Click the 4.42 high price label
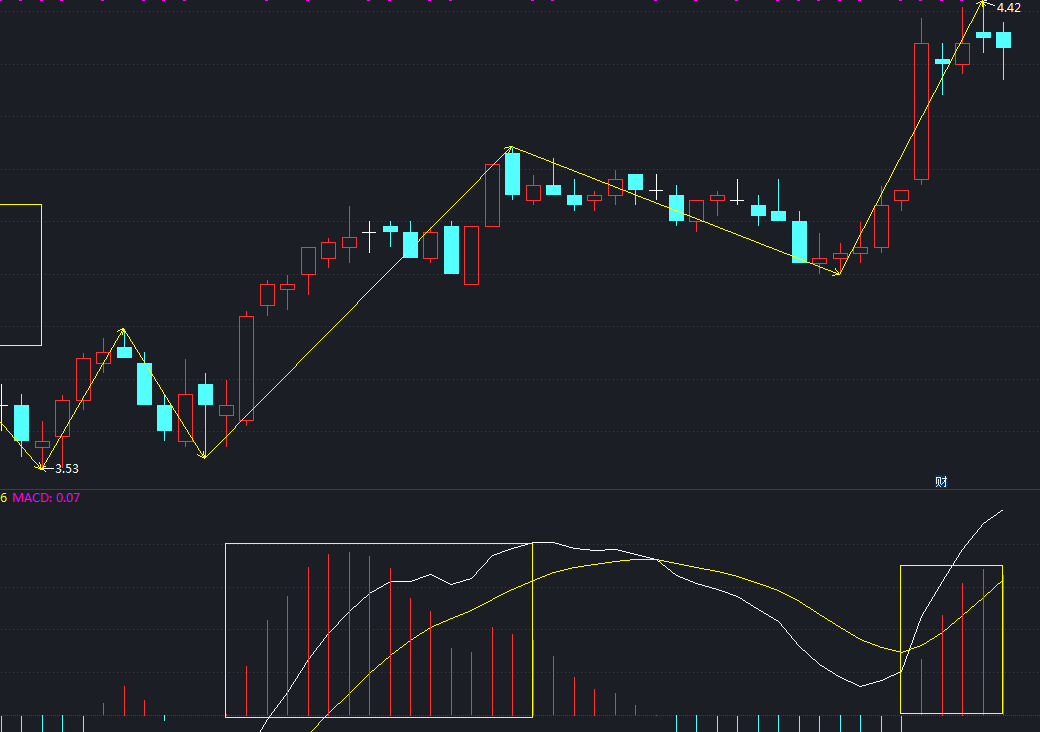 pyautogui.click(x=1009, y=8)
